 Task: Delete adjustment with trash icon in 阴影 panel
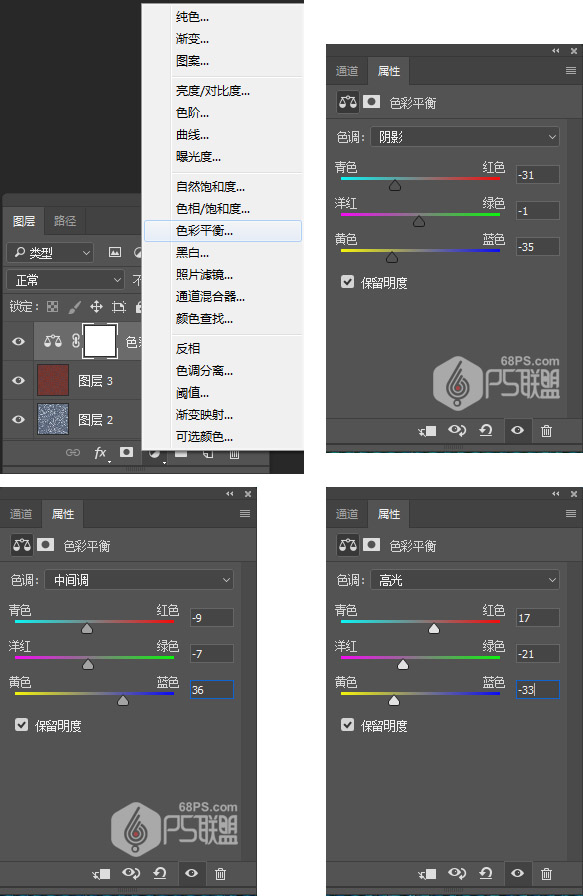coord(546,431)
